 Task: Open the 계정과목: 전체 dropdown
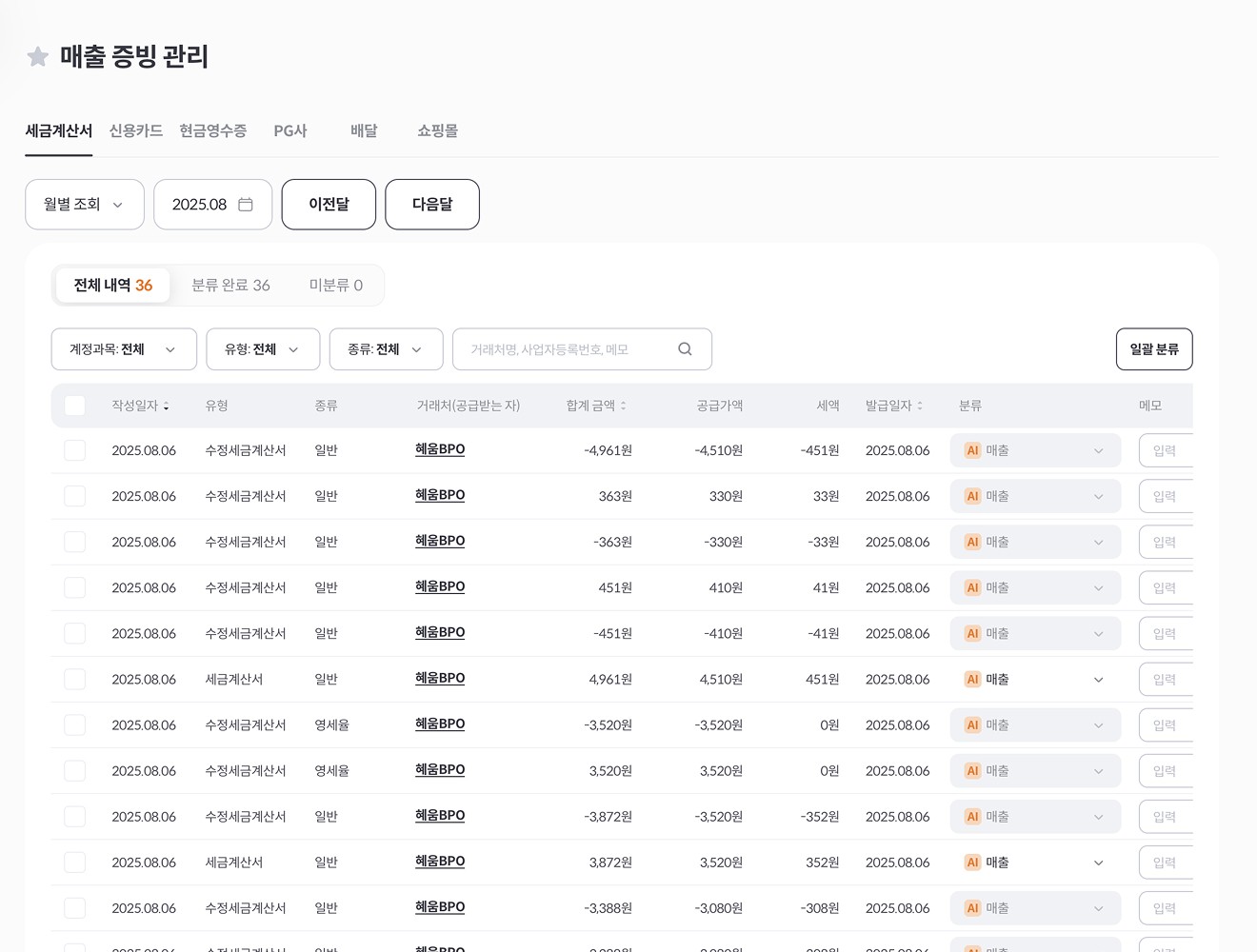pyautogui.click(x=123, y=348)
